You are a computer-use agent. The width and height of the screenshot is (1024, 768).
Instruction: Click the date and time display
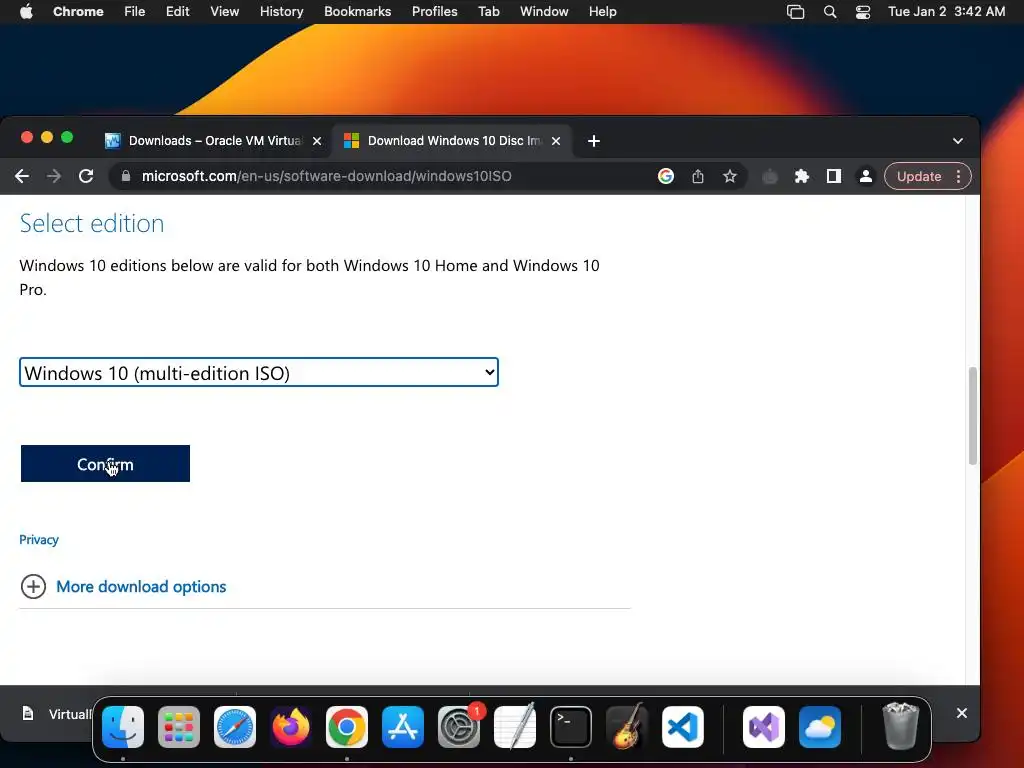point(946,12)
